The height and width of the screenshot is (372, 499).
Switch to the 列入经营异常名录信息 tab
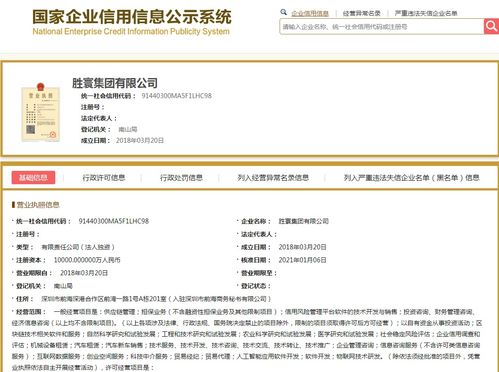click(x=273, y=178)
